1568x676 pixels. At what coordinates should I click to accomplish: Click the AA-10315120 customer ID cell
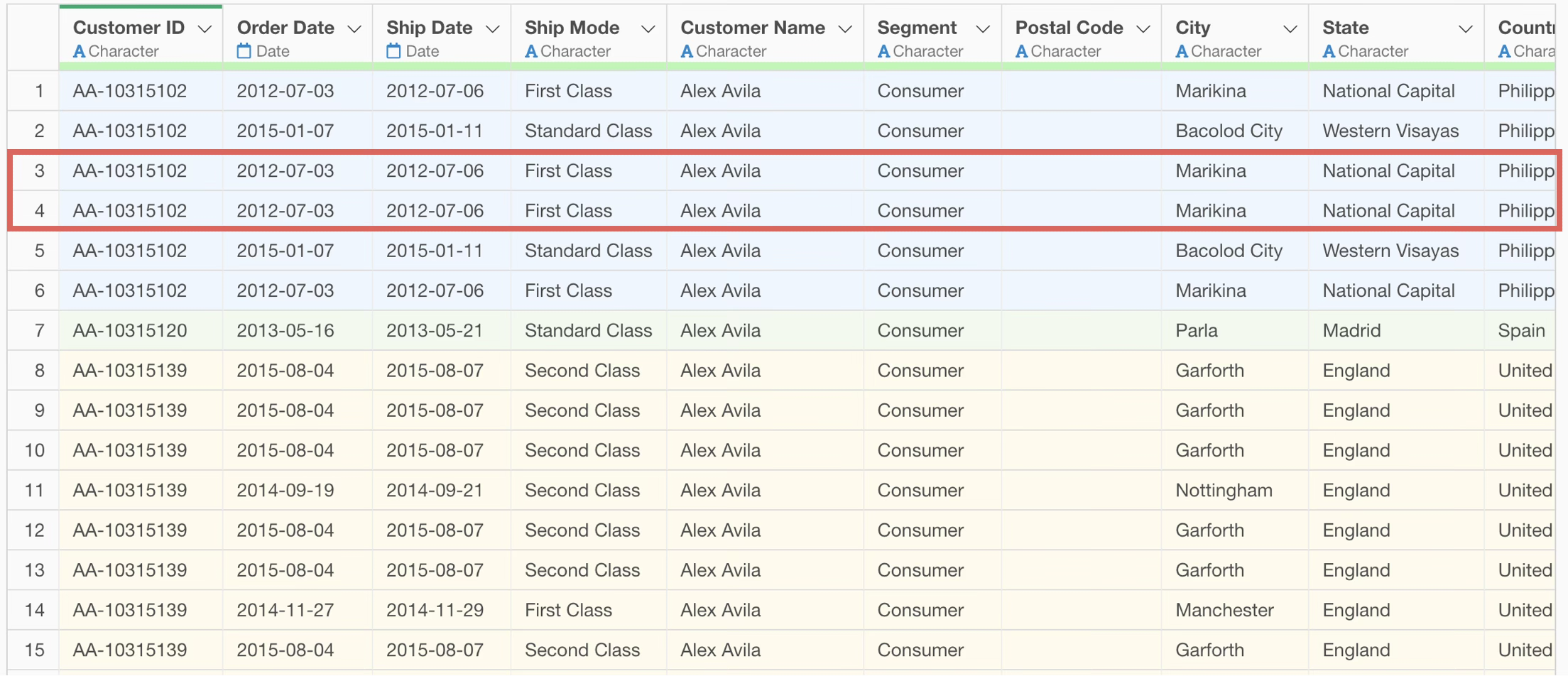[x=130, y=330]
